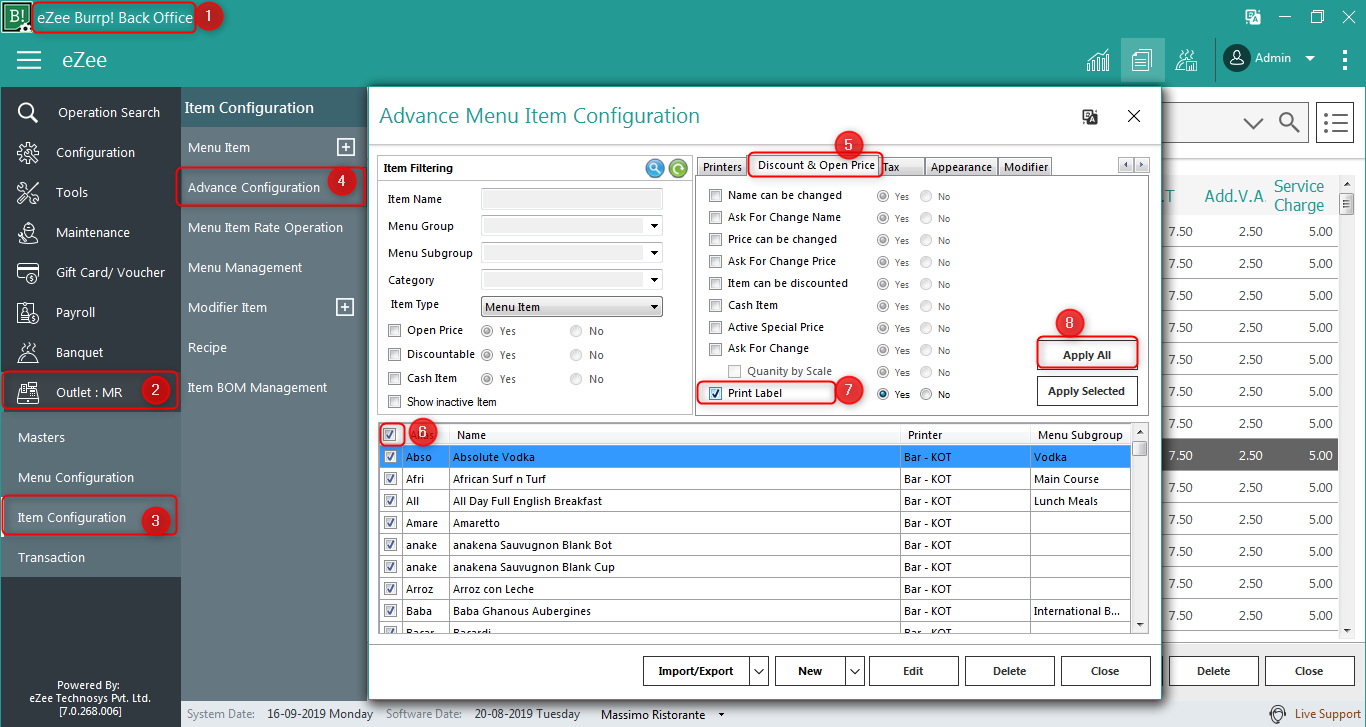Viewport: 1366px width, 727px height.
Task: Open the Admin account dropdown arrow
Action: click(1310, 59)
